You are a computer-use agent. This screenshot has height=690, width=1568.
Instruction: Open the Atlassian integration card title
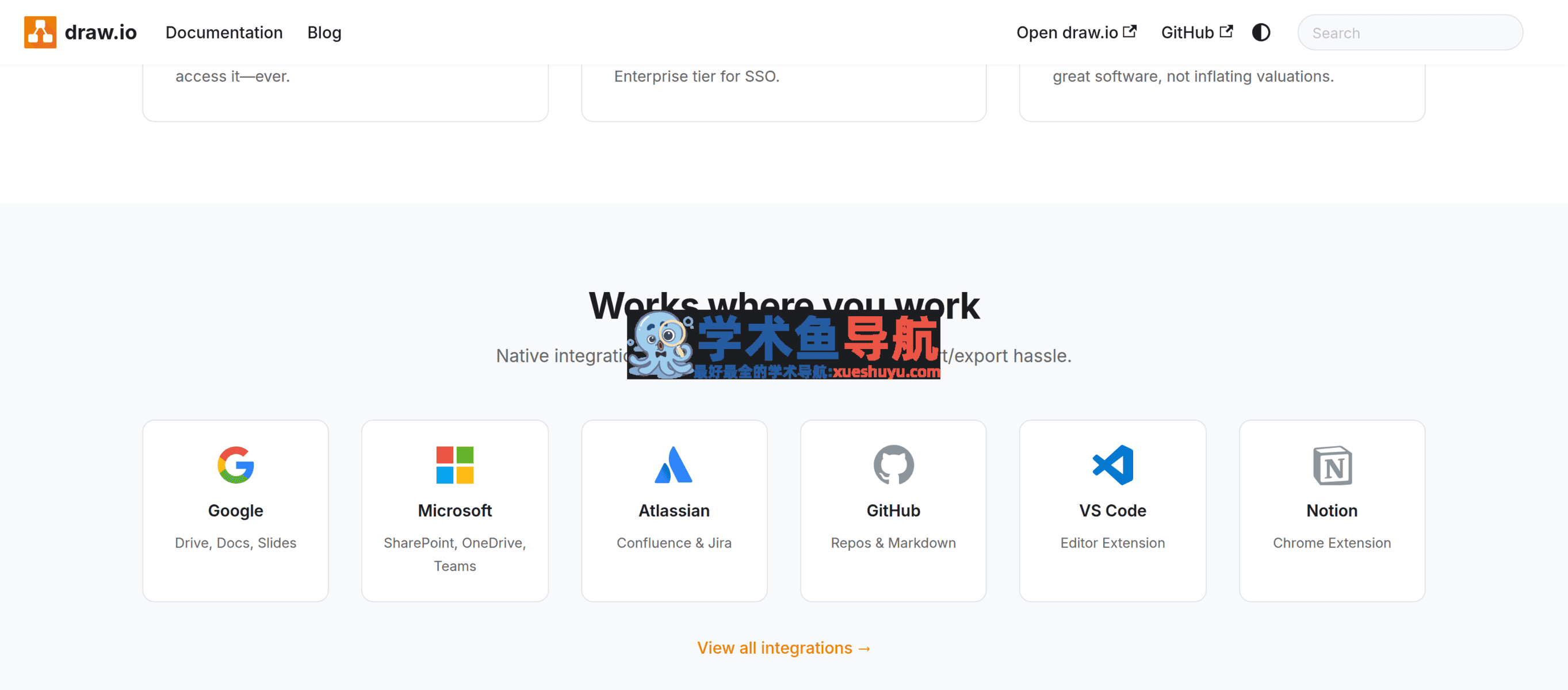coord(674,511)
